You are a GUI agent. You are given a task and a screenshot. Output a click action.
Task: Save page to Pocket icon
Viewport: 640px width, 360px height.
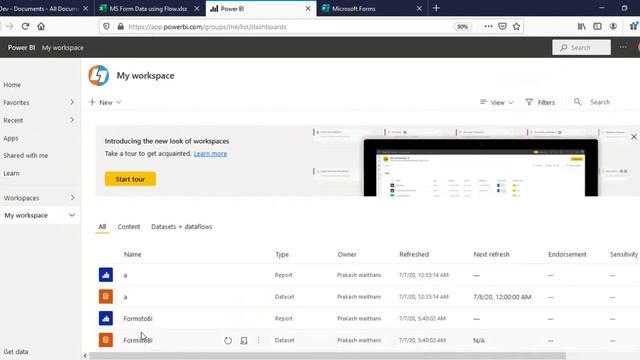tap(502, 27)
